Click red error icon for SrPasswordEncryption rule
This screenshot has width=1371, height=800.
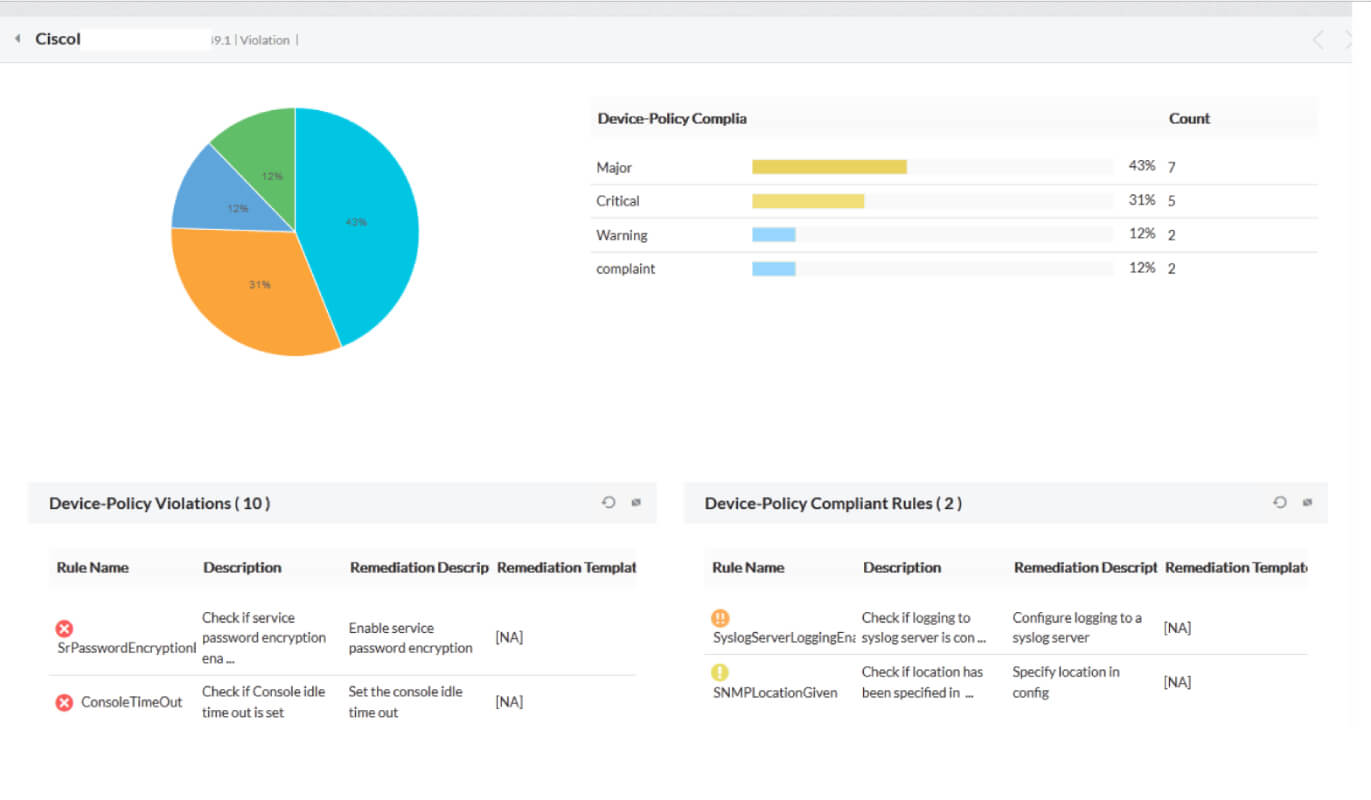(64, 628)
